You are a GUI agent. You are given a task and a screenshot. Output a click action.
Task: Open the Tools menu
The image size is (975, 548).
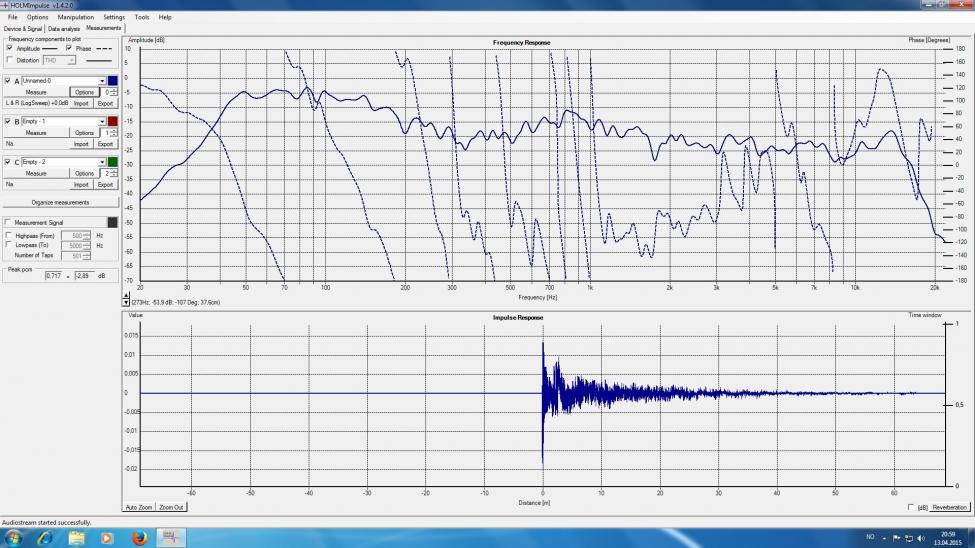[x=142, y=17]
